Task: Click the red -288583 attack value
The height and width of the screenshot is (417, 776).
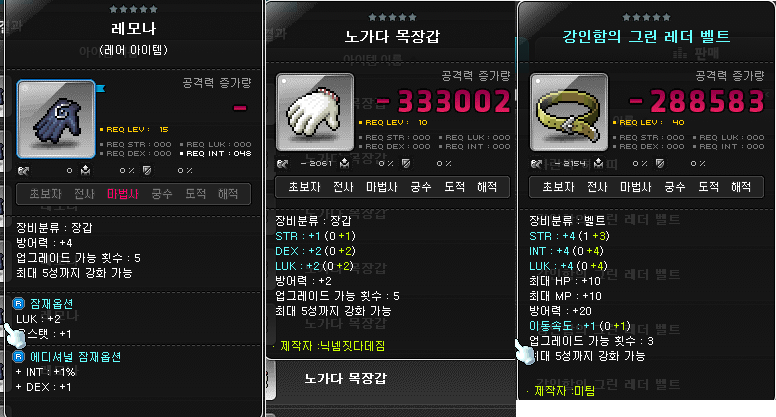Action: coord(697,101)
